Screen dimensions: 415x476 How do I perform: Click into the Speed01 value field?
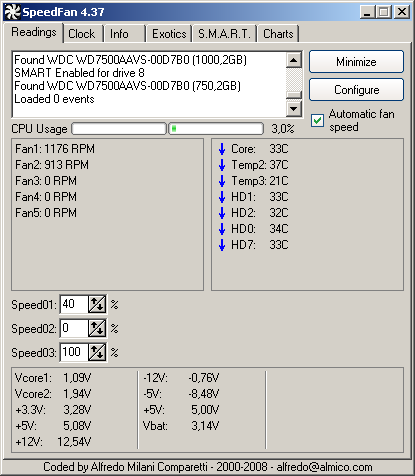click(74, 304)
